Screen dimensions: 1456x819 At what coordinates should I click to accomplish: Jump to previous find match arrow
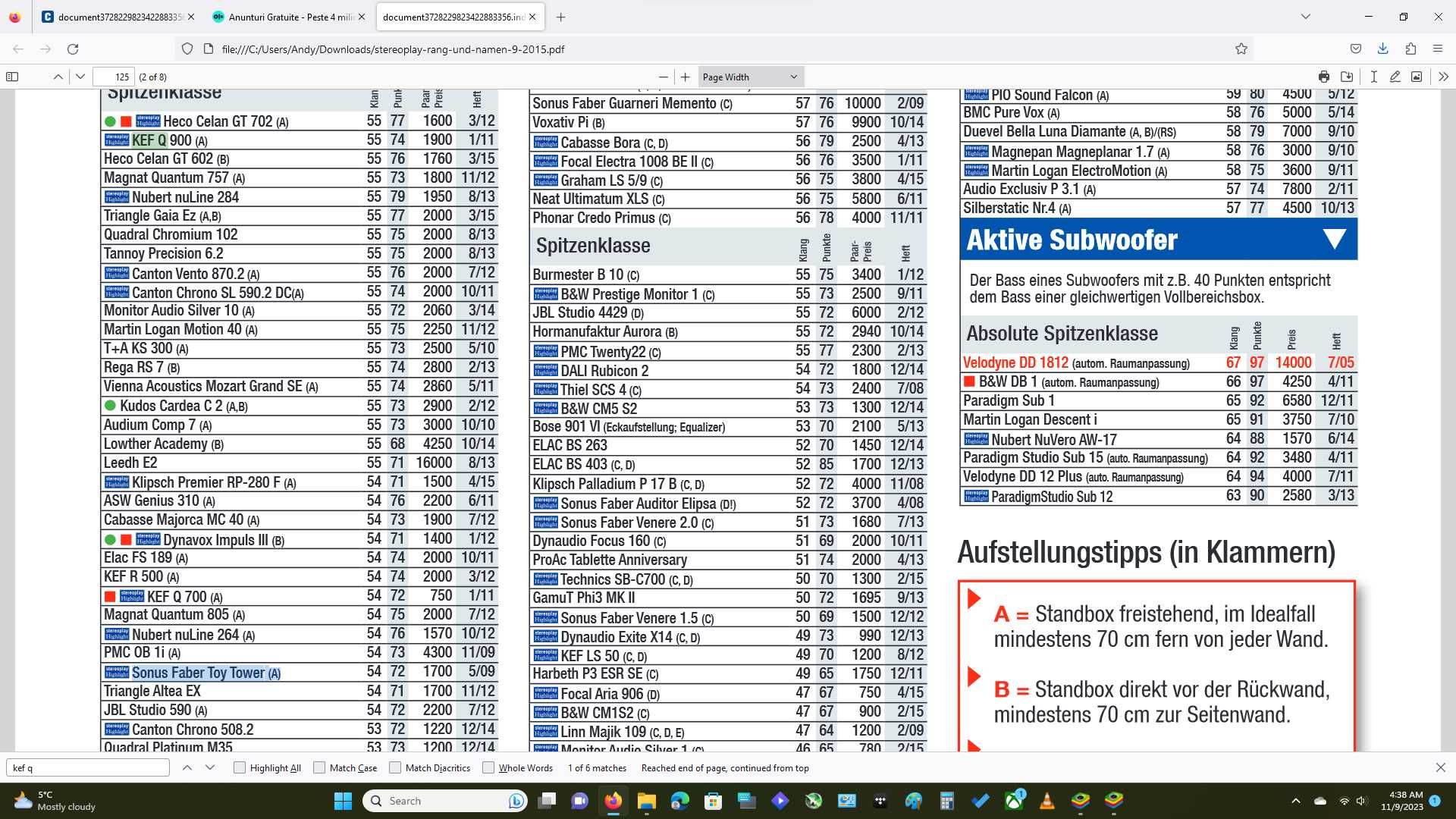point(187,767)
